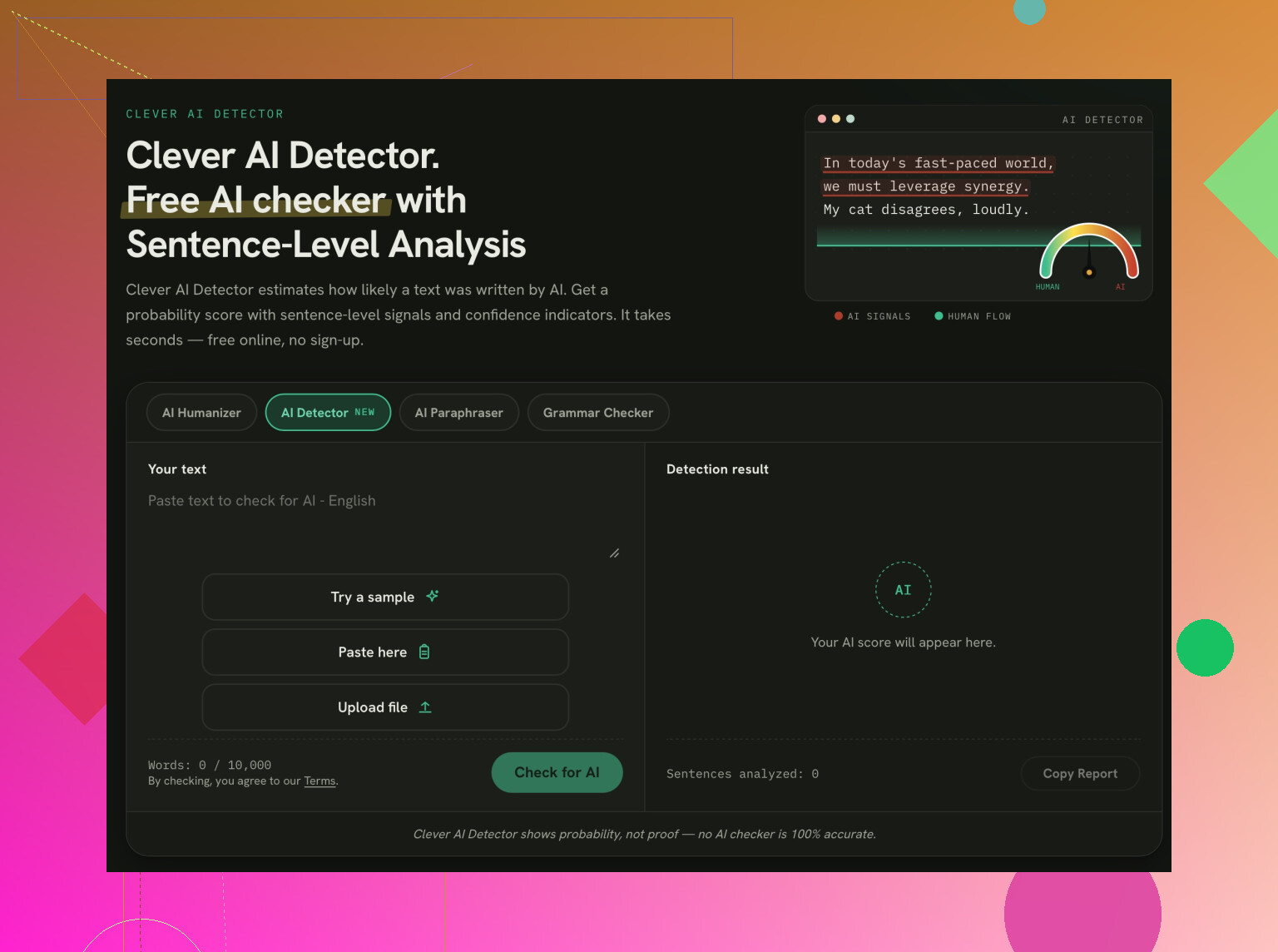This screenshot has width=1278, height=952.
Task: Open the Terms link
Action: (319, 781)
